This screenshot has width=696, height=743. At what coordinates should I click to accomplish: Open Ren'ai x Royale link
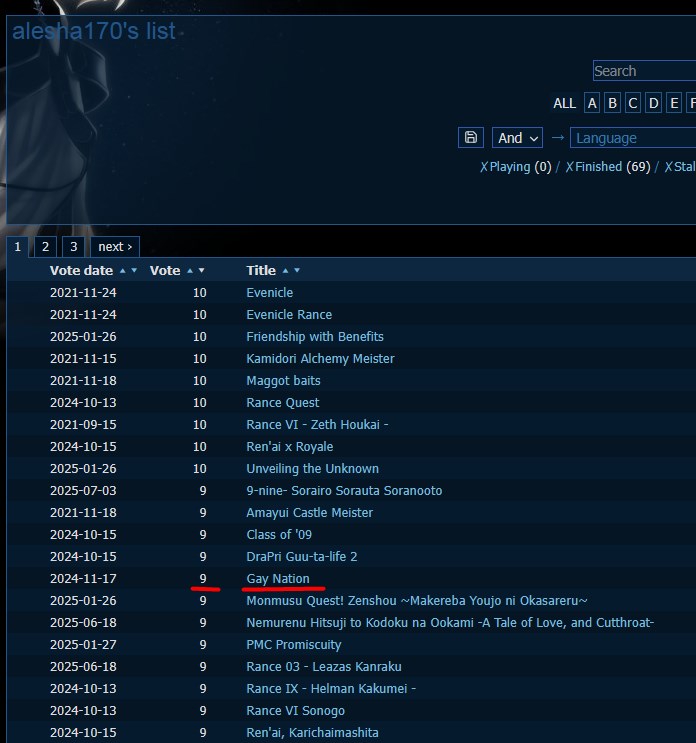[289, 446]
